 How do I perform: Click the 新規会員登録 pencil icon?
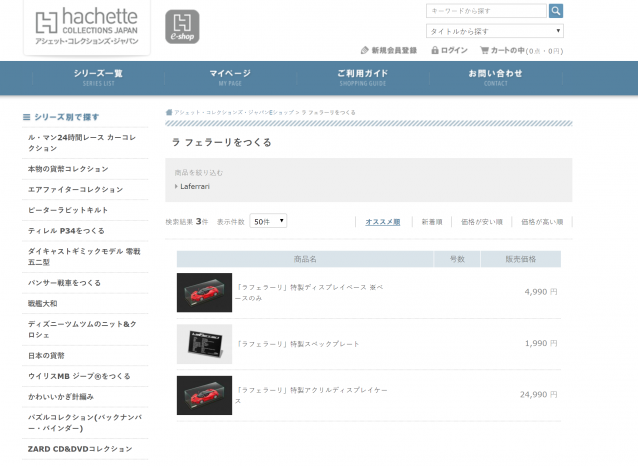(x=365, y=50)
